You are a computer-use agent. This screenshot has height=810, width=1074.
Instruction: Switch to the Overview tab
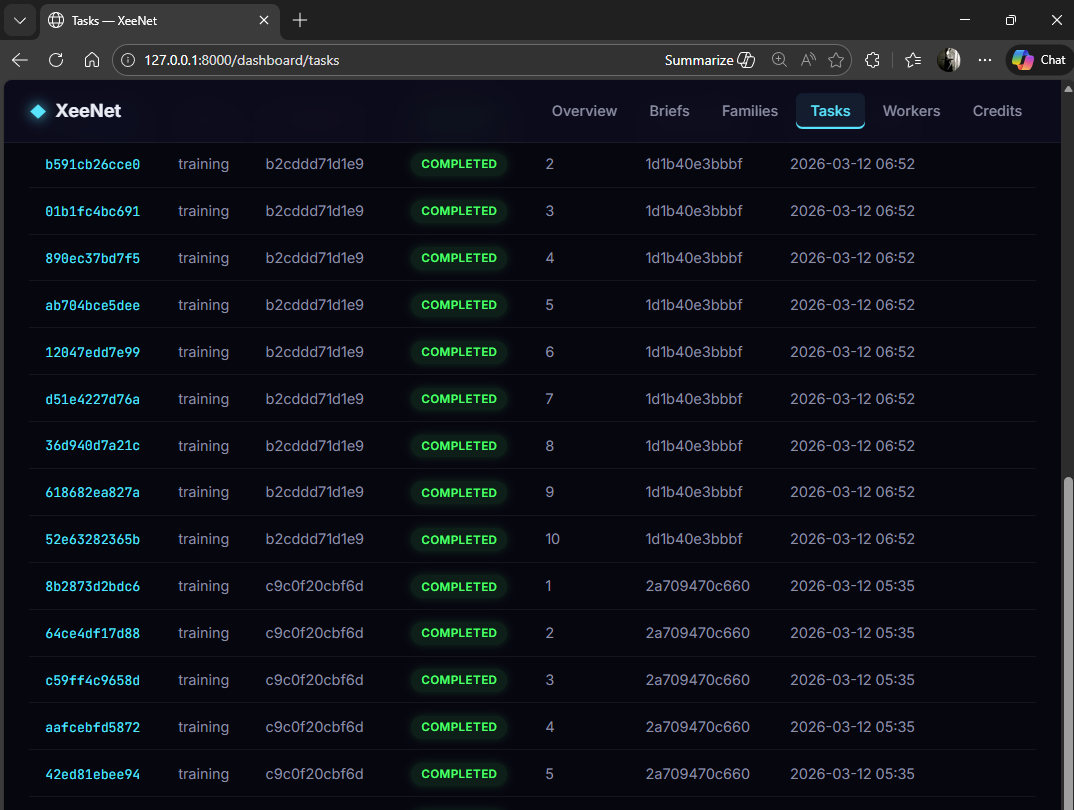pos(584,111)
